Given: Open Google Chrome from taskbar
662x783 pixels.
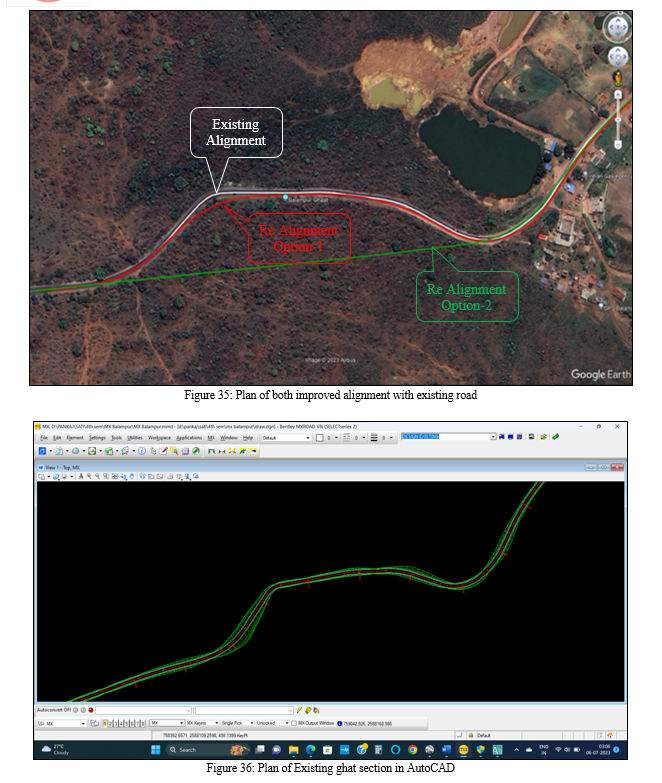Looking at the screenshot, I should tap(412, 750).
